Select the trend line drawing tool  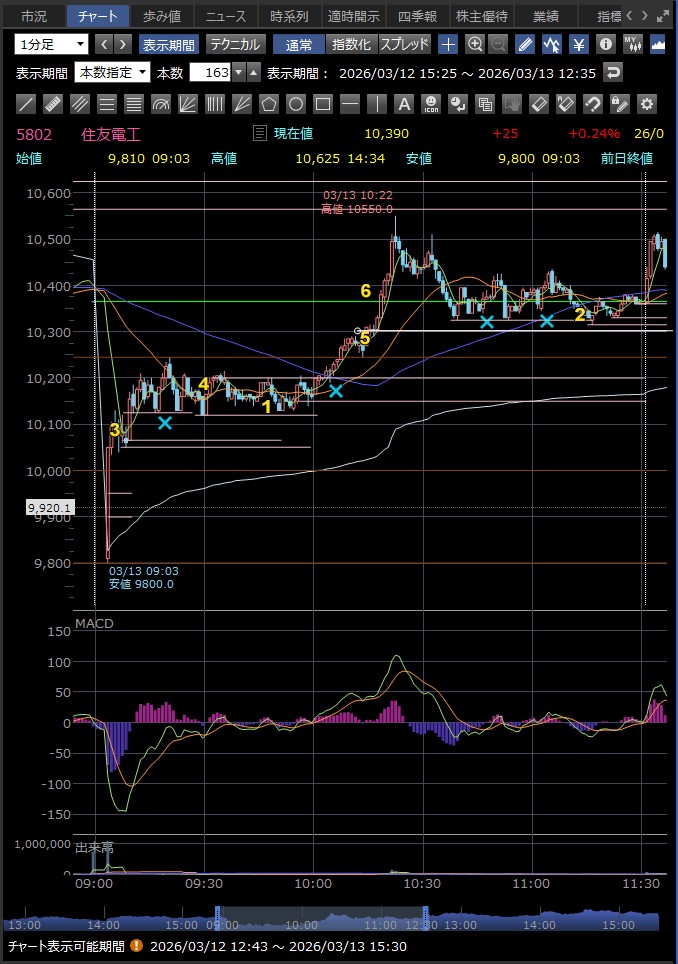pyautogui.click(x=27, y=103)
